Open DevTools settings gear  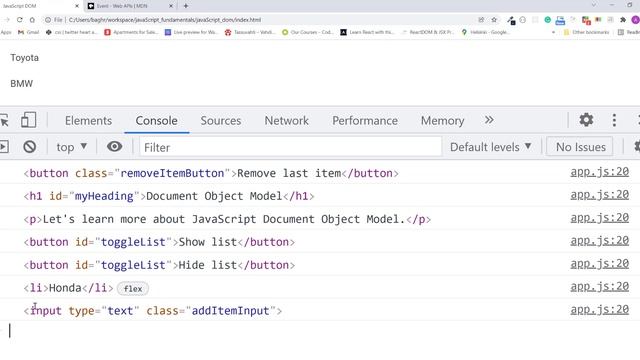point(586,120)
